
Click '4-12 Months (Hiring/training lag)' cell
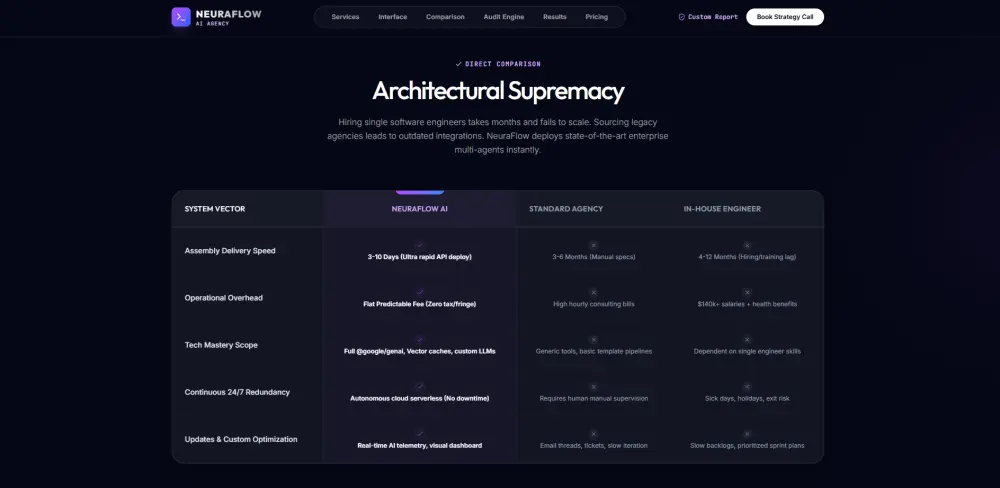pos(747,257)
